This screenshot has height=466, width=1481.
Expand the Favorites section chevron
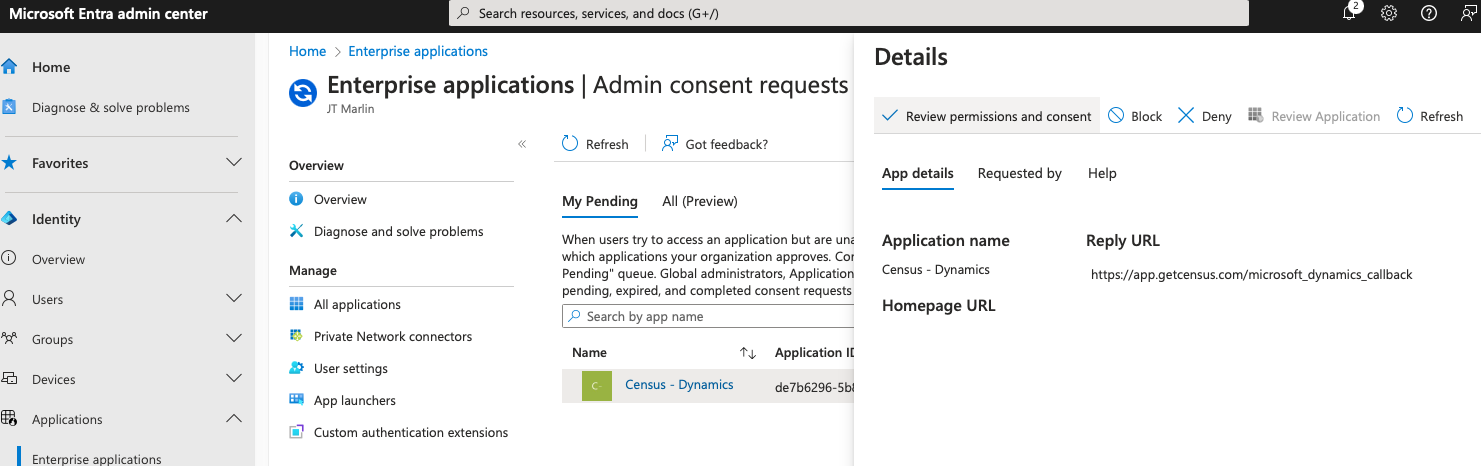click(x=234, y=163)
